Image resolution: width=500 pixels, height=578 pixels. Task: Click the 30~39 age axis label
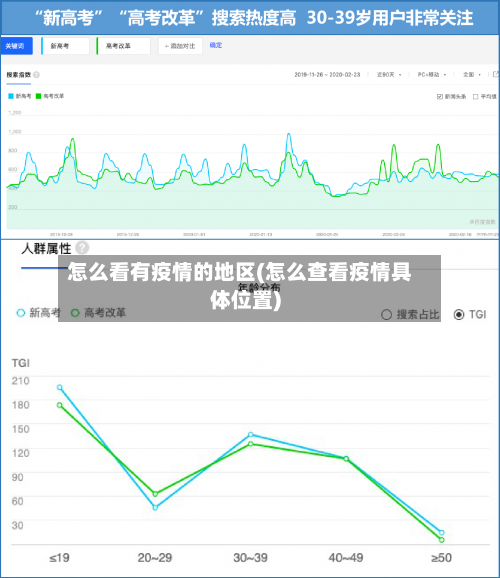point(250,558)
